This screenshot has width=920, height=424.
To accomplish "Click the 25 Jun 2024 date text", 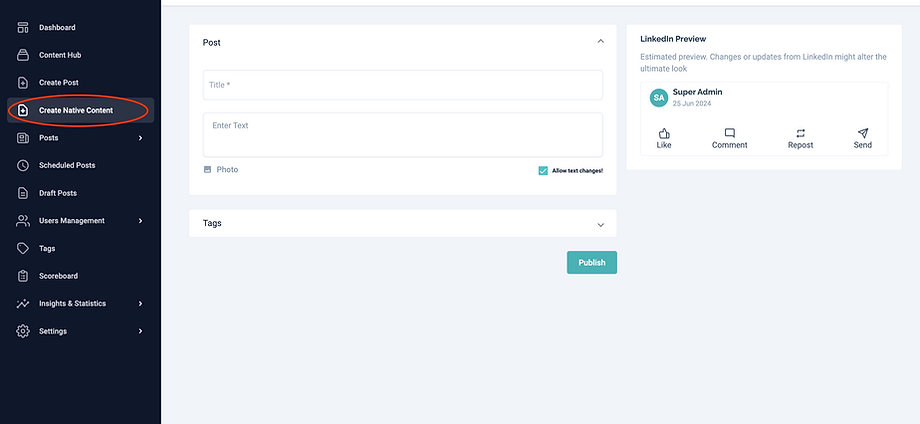I will [692, 103].
